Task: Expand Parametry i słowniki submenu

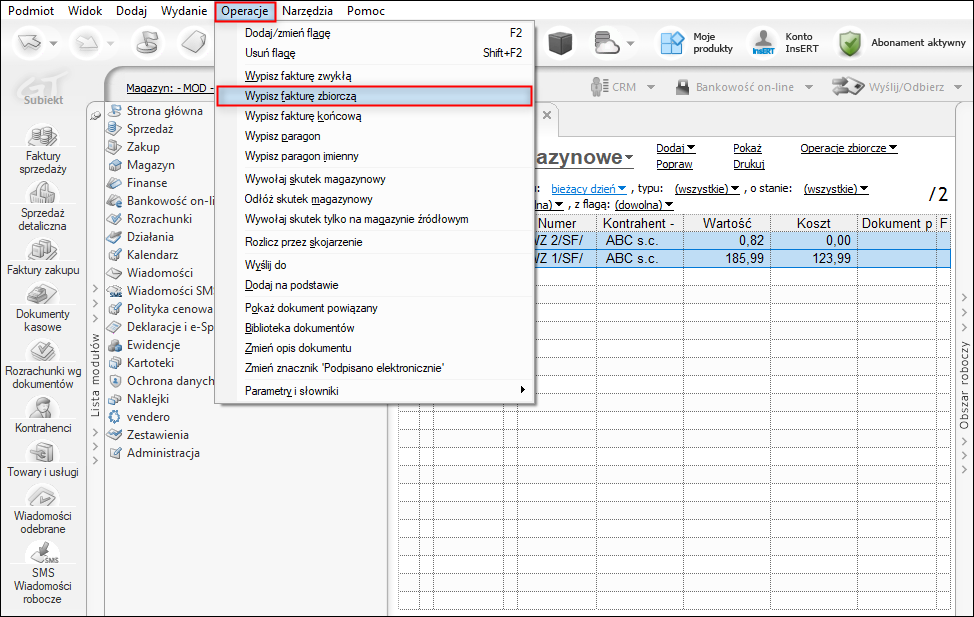Action: 384,390
